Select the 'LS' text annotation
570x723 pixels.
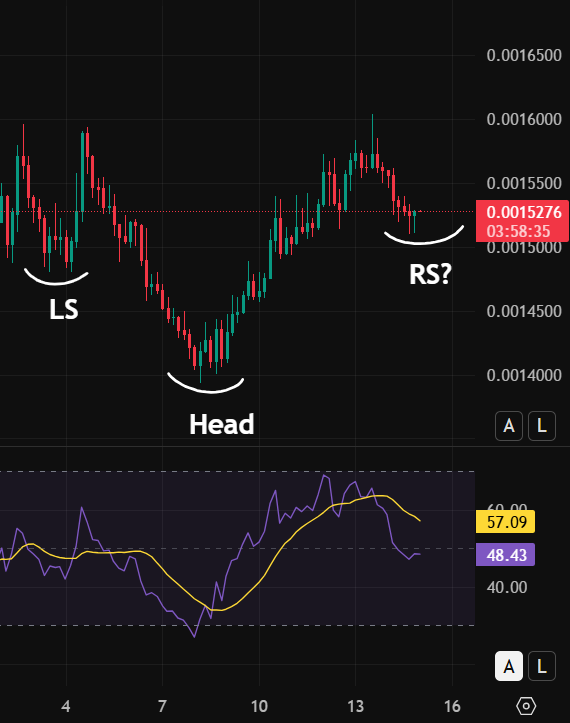point(64,309)
